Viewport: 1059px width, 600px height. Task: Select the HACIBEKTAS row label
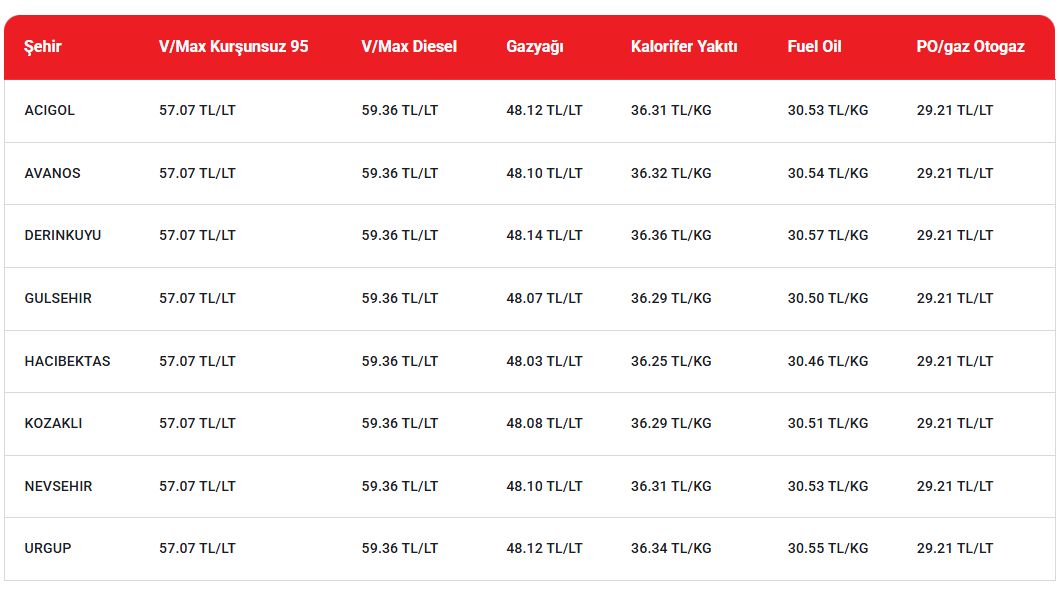pos(67,361)
